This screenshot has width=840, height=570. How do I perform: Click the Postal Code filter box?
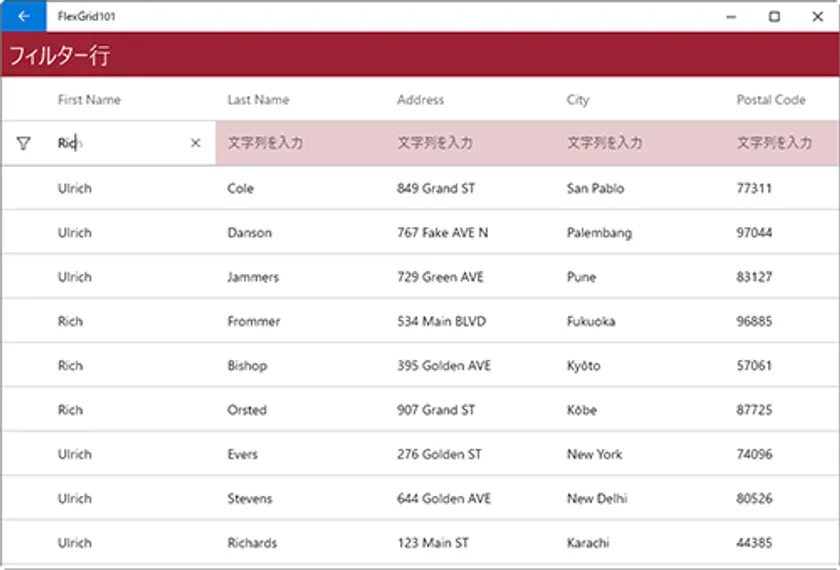(780, 144)
